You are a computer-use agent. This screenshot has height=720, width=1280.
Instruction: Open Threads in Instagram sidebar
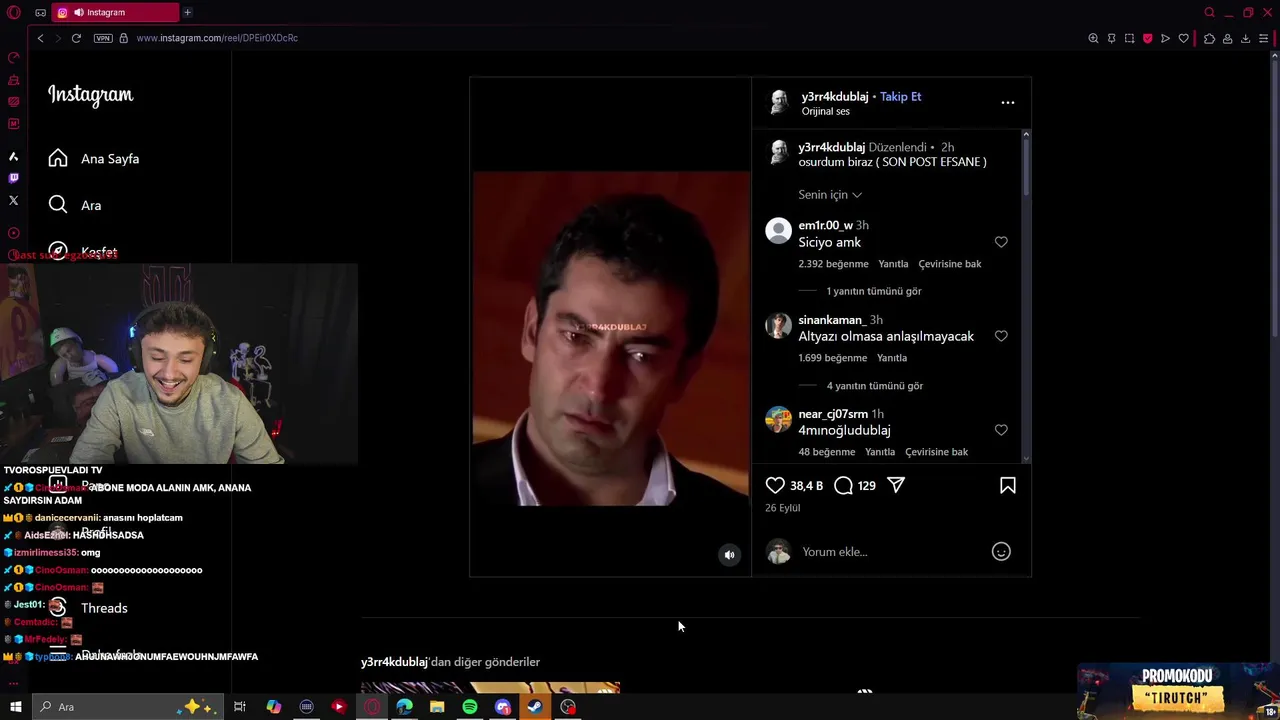88,608
